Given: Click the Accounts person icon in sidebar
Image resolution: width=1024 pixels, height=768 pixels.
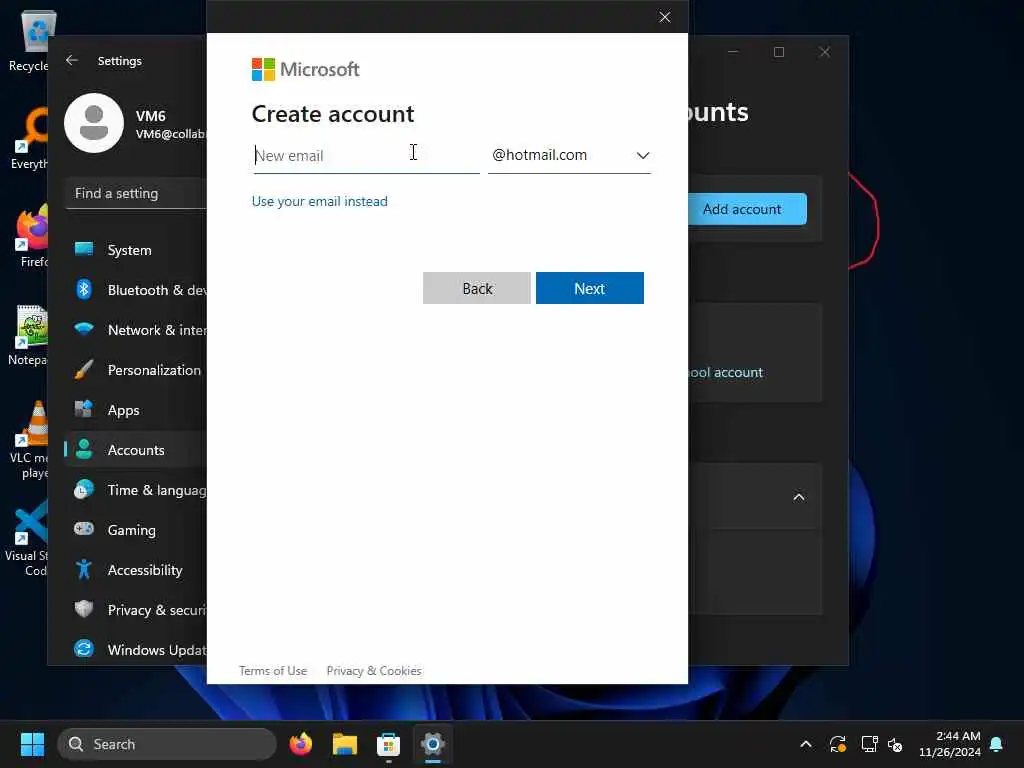Looking at the screenshot, I should (x=84, y=449).
